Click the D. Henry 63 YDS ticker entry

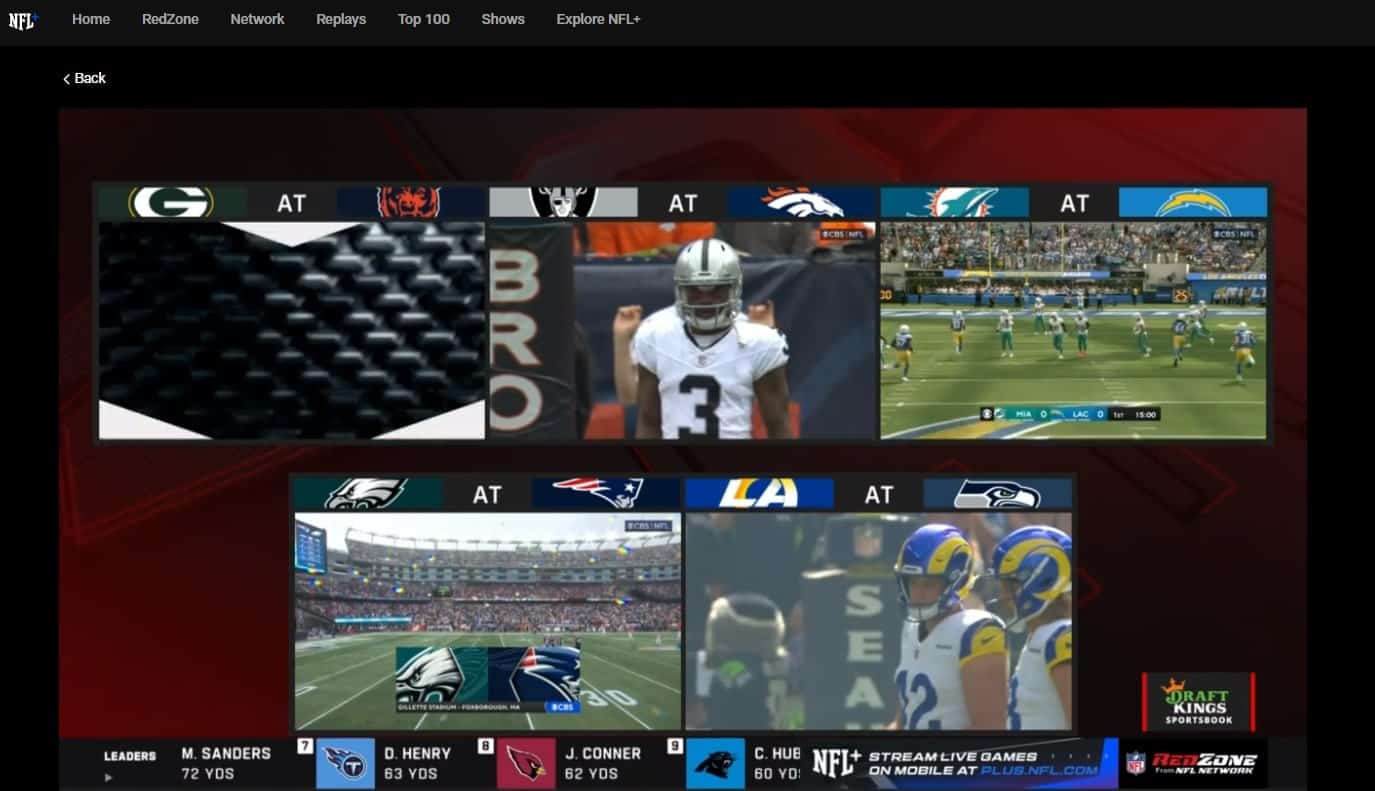click(417, 764)
